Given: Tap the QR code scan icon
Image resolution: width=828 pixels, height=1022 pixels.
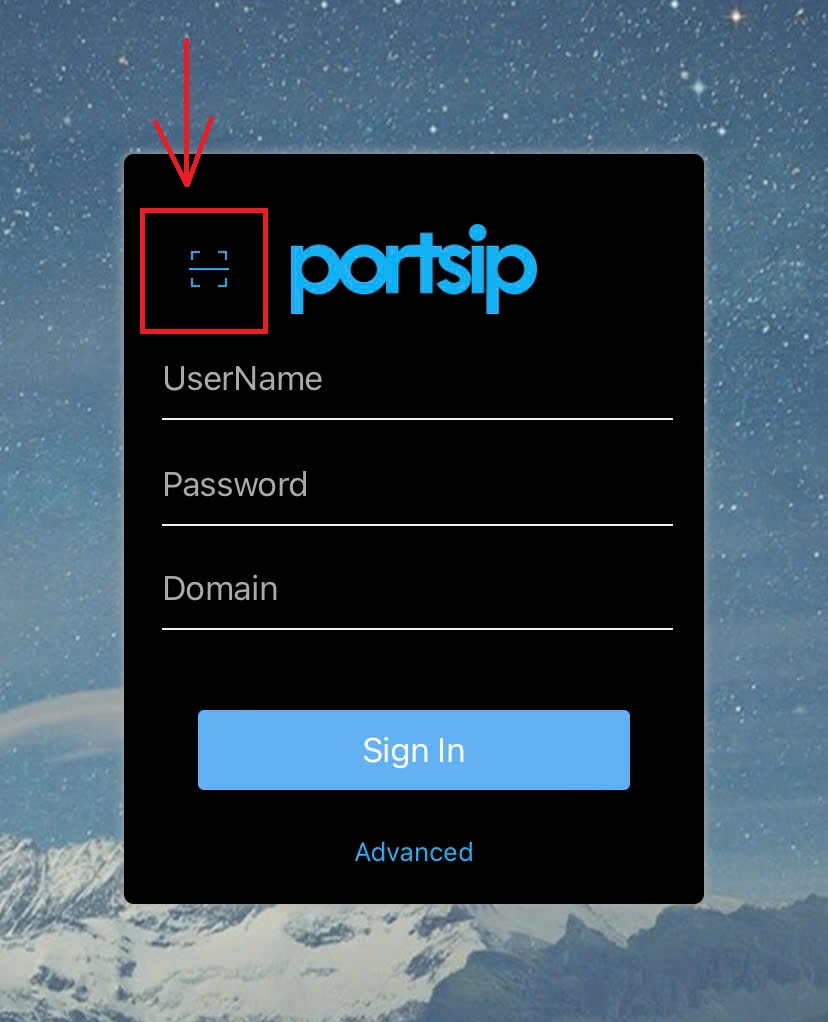Looking at the screenshot, I should [x=209, y=269].
